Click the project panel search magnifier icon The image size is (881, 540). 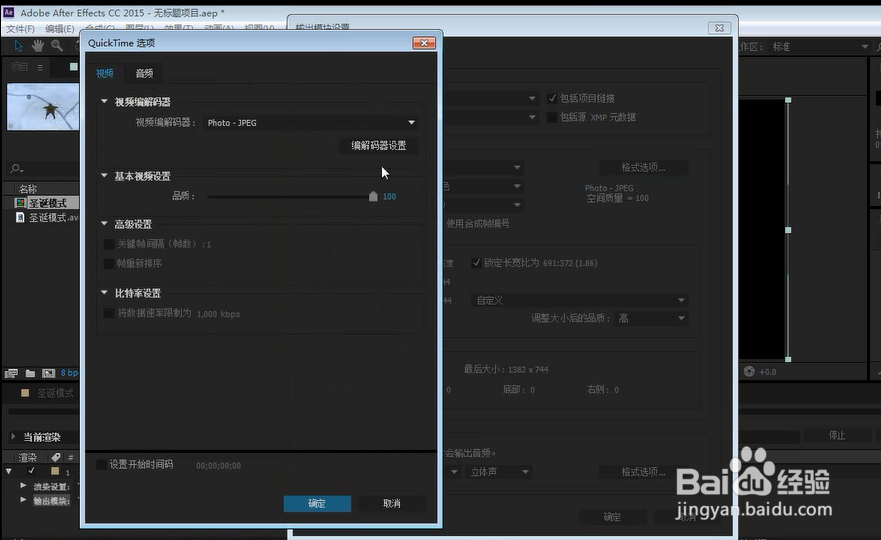(x=16, y=168)
